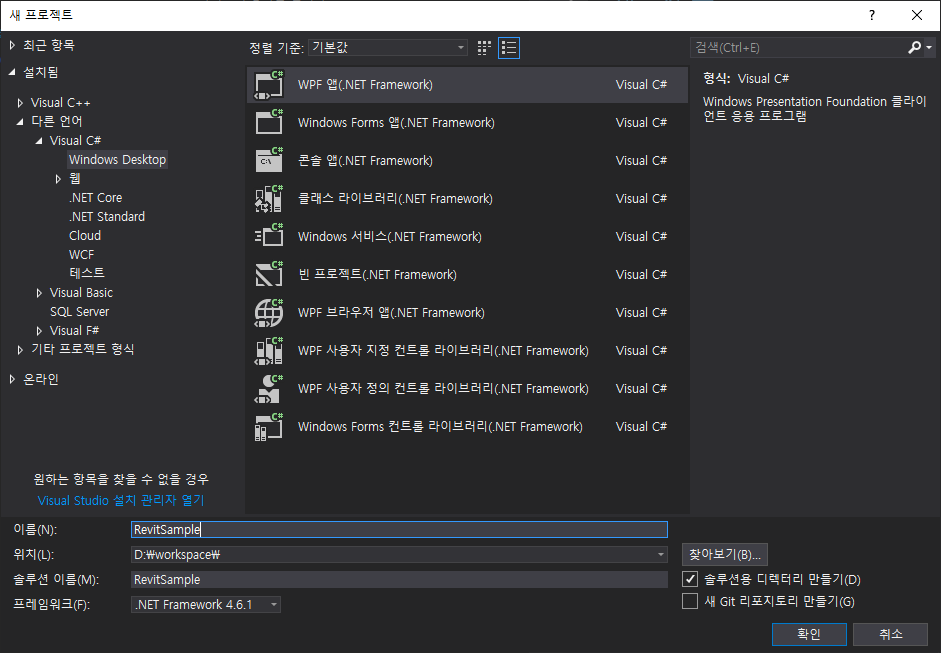Select 클래스 라이브러리(.NET Framework) template name

(395, 199)
